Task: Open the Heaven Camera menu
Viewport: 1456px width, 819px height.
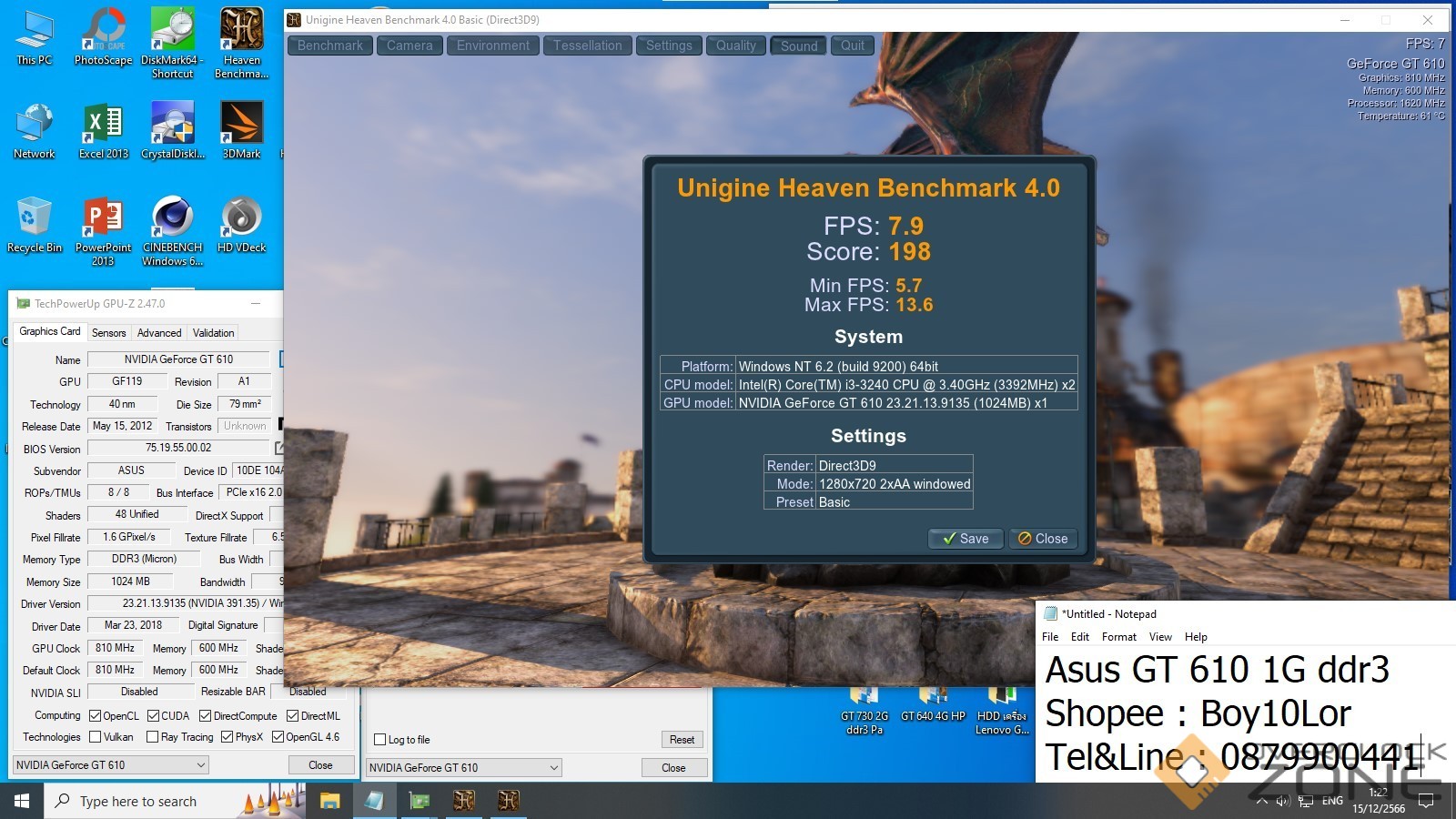Action: [409, 45]
